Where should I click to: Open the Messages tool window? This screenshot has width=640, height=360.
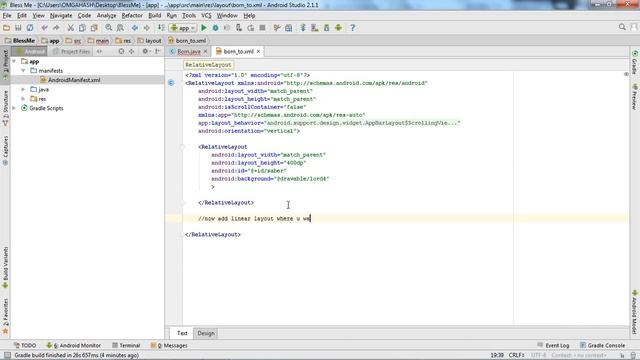tap(169, 345)
